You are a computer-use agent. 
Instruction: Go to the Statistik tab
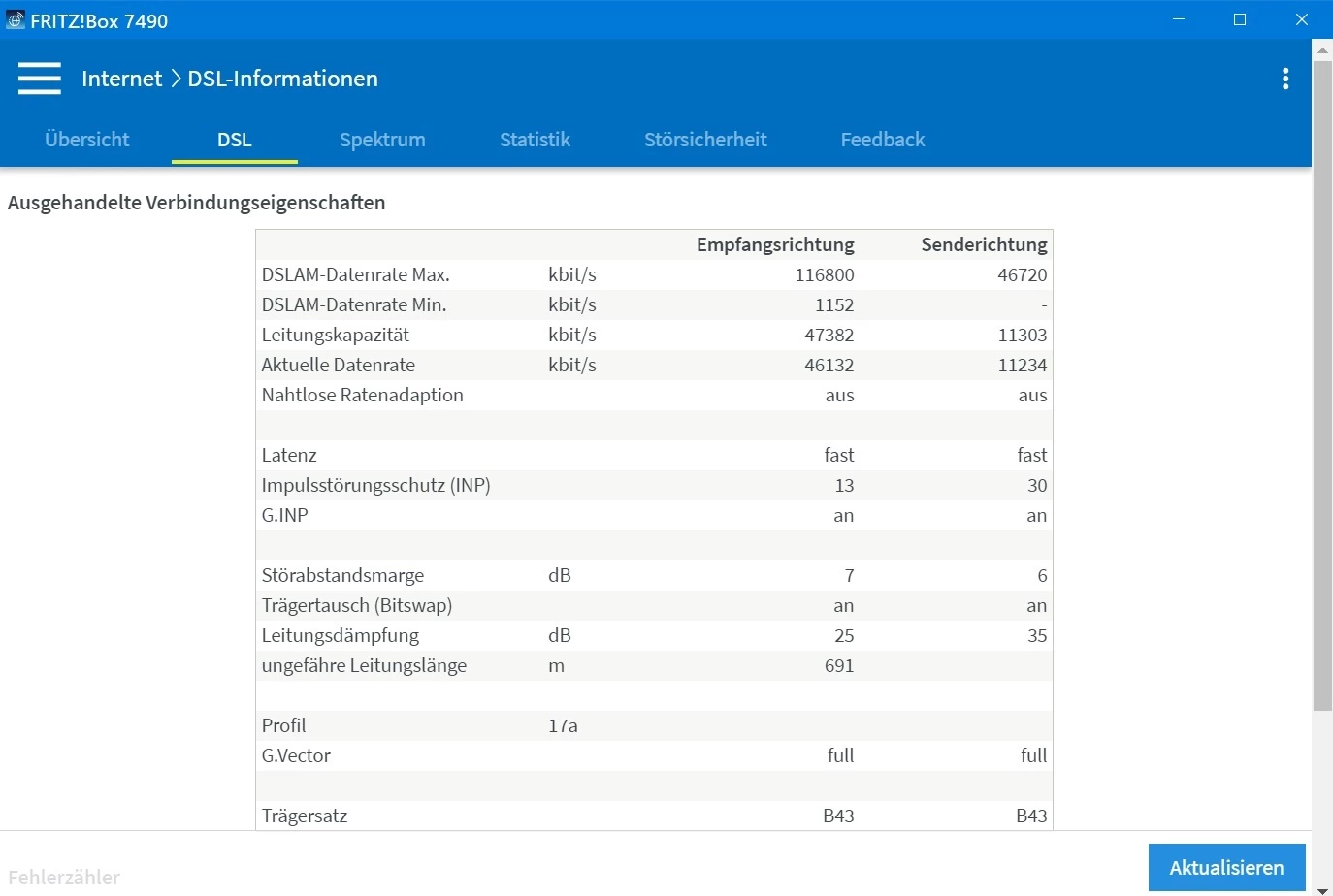pyautogui.click(x=535, y=140)
